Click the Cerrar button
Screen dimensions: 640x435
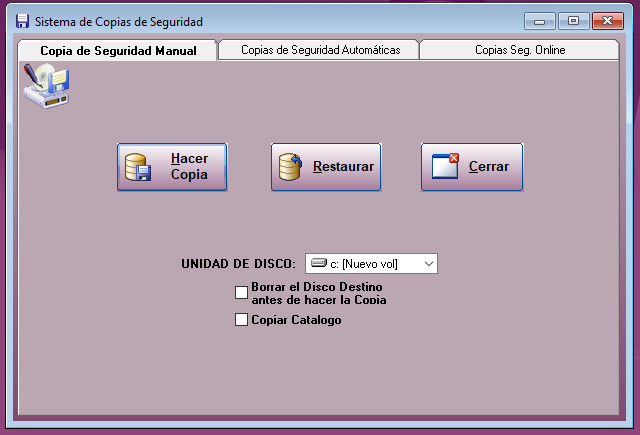click(x=472, y=166)
